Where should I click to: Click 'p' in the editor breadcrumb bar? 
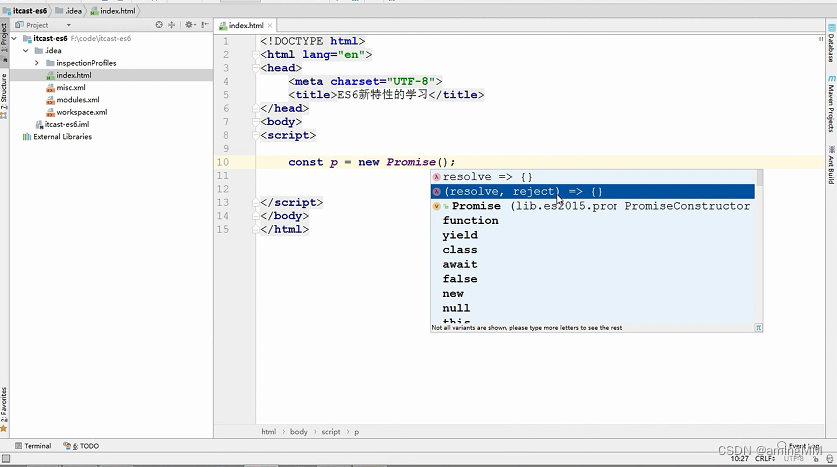(357, 432)
